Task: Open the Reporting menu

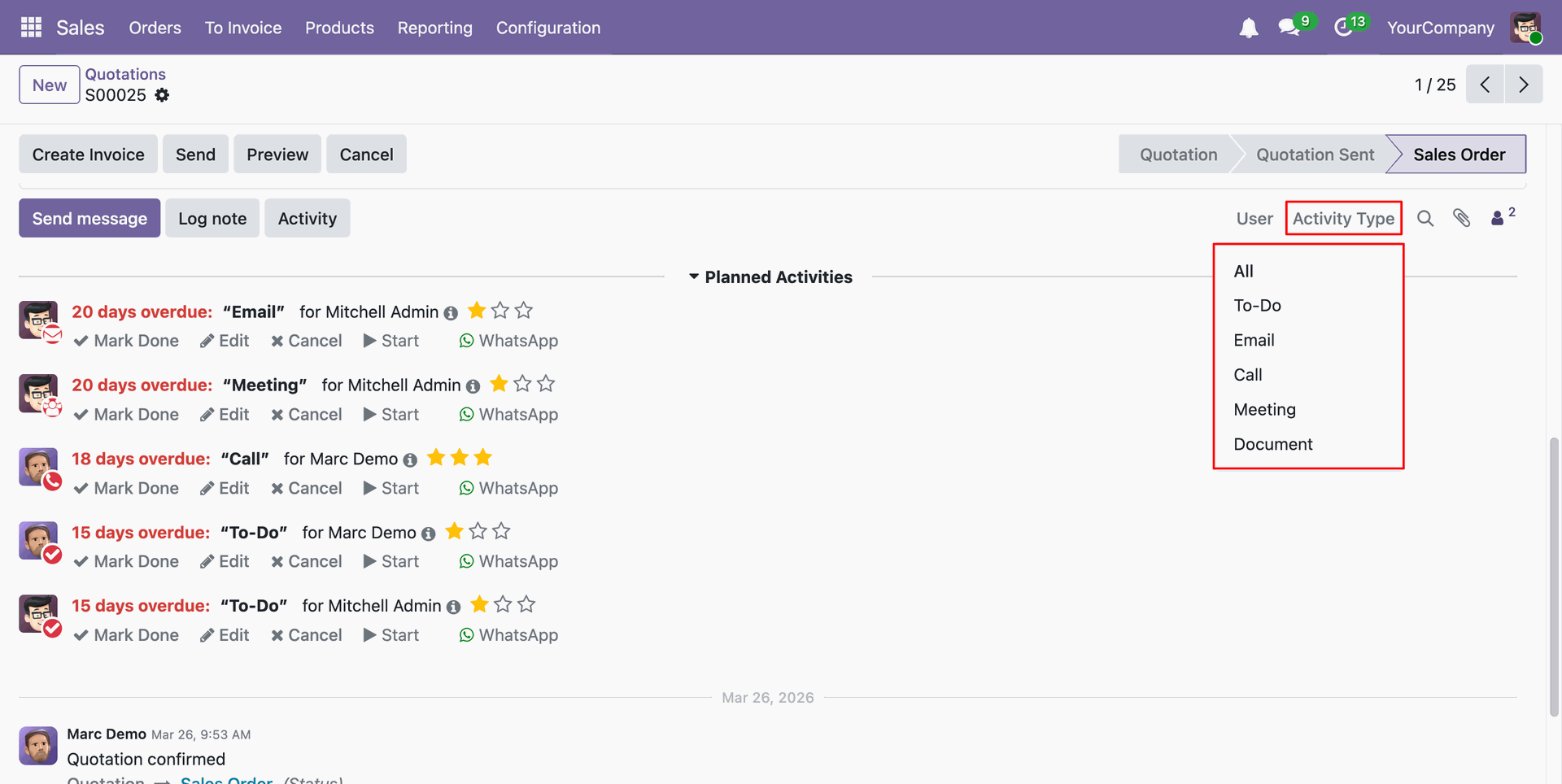Action: click(435, 28)
